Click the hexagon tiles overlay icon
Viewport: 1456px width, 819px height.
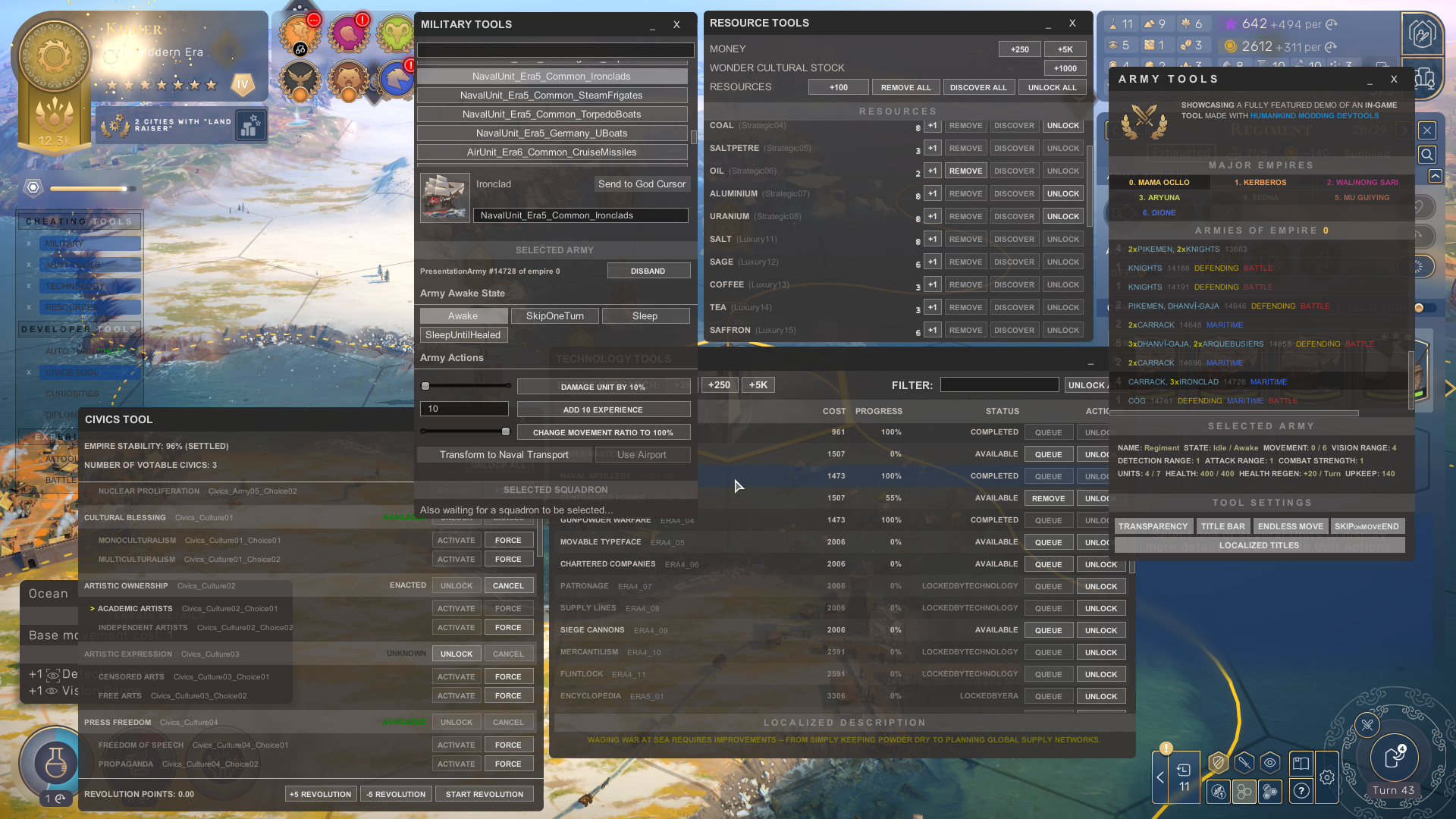1244,792
